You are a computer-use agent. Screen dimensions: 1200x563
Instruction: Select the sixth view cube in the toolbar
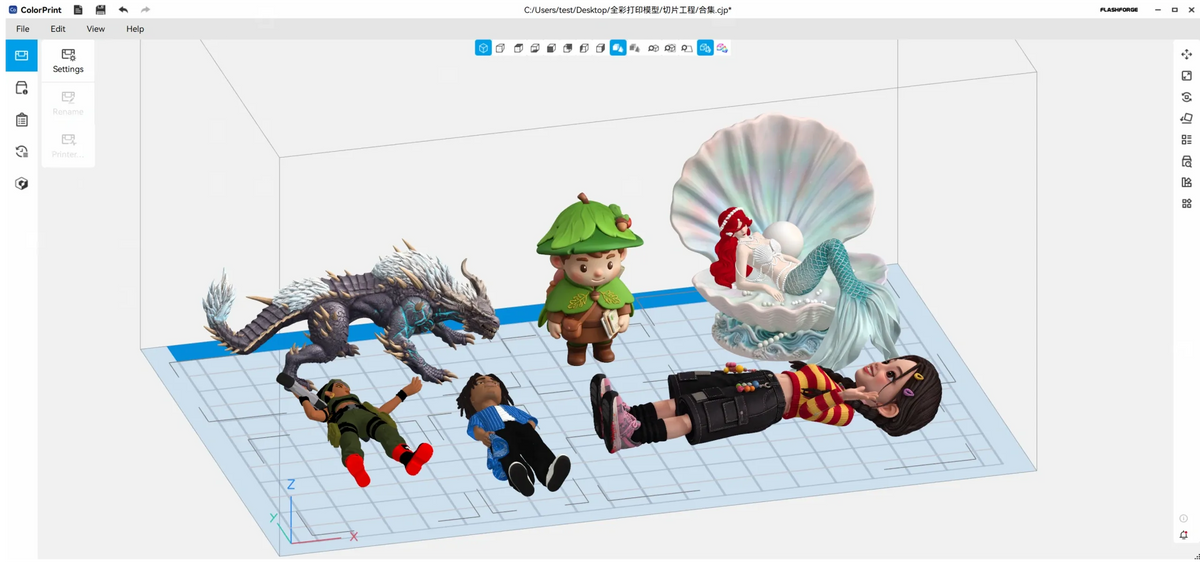pyautogui.click(x=567, y=47)
